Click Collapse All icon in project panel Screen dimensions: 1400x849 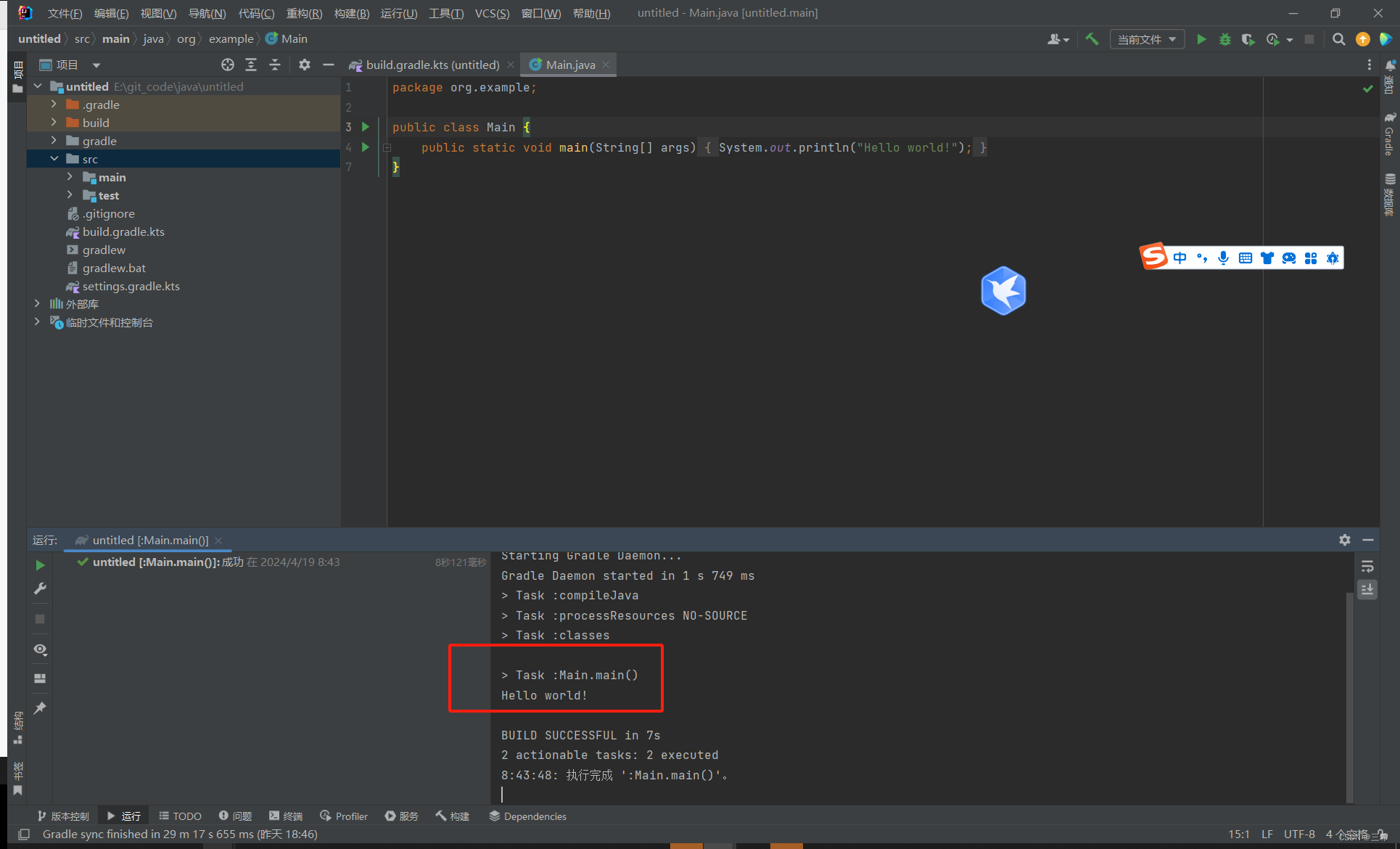(275, 65)
